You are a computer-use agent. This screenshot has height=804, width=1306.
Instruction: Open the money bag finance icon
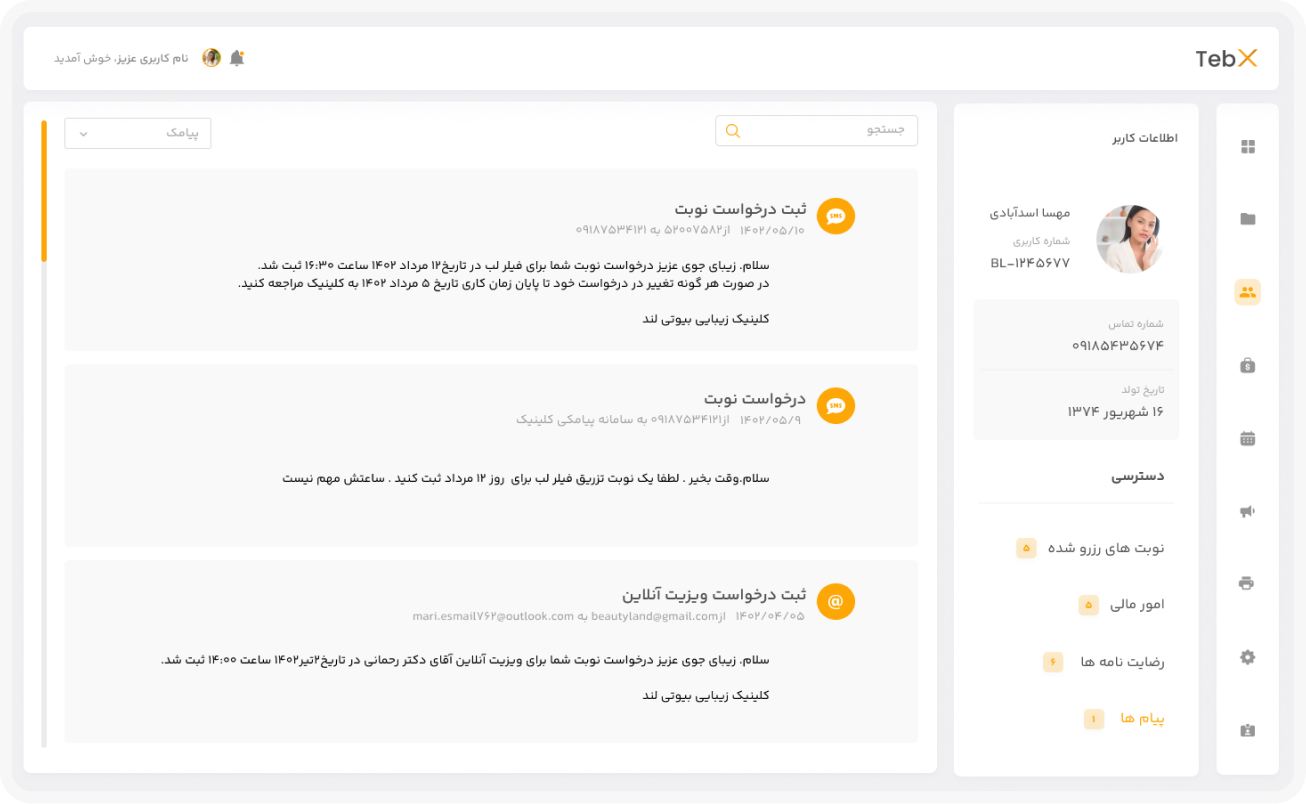tap(1247, 366)
